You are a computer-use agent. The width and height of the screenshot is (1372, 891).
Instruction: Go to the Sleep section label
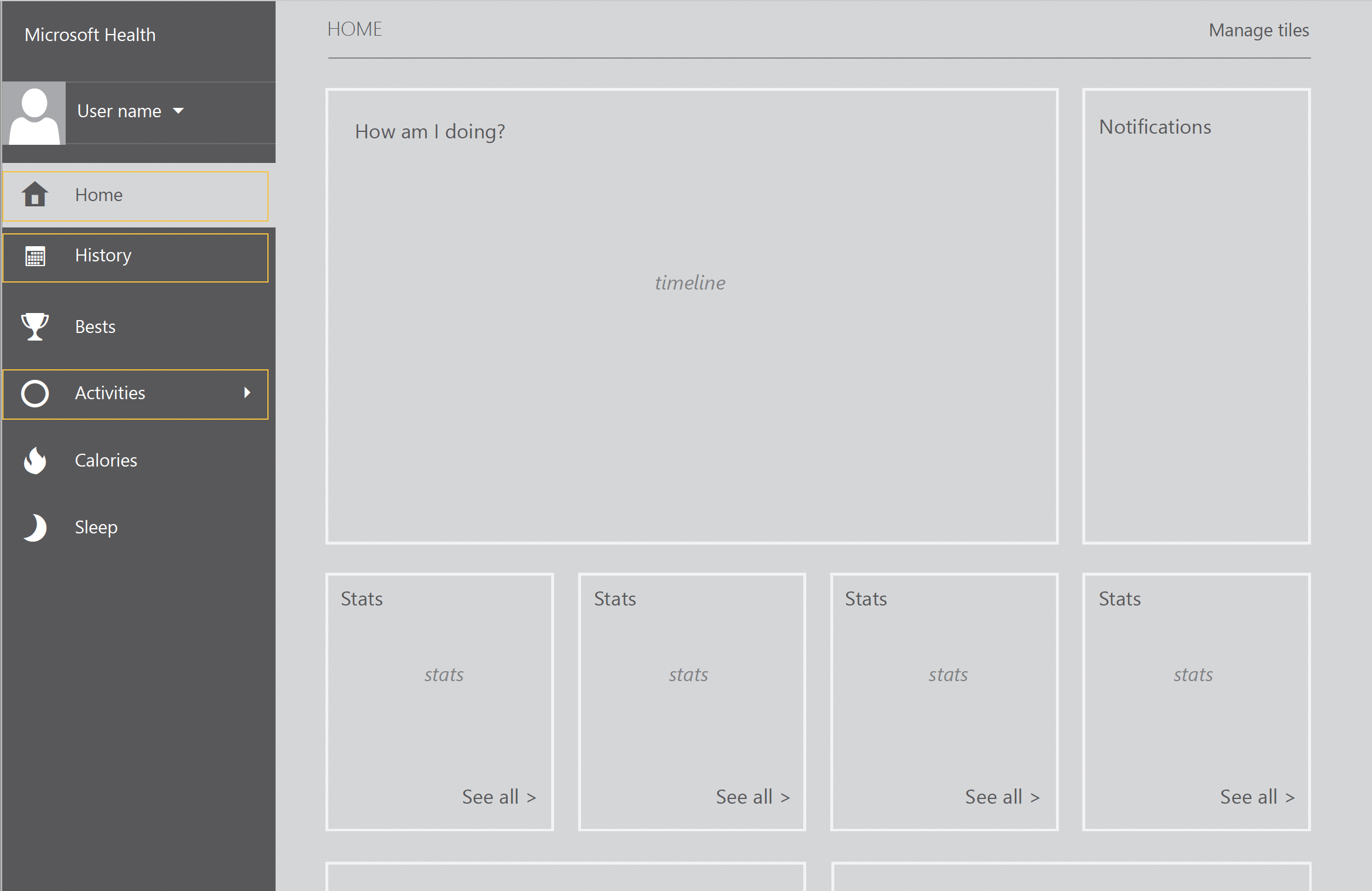coord(96,528)
